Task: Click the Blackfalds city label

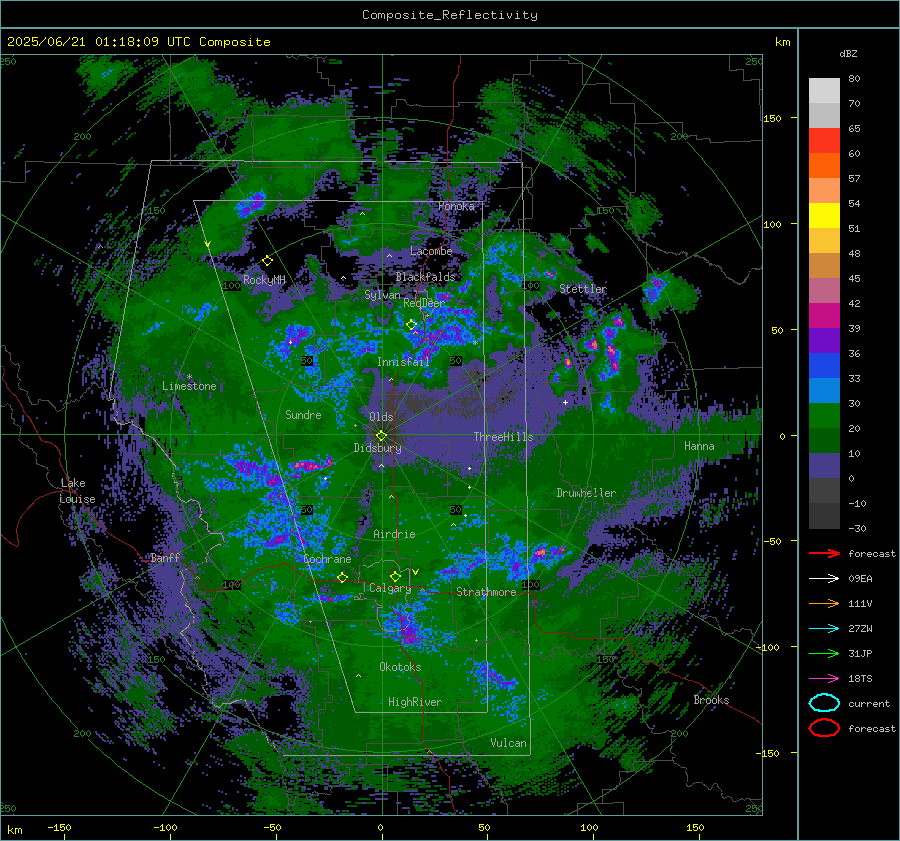Action: pos(425,277)
